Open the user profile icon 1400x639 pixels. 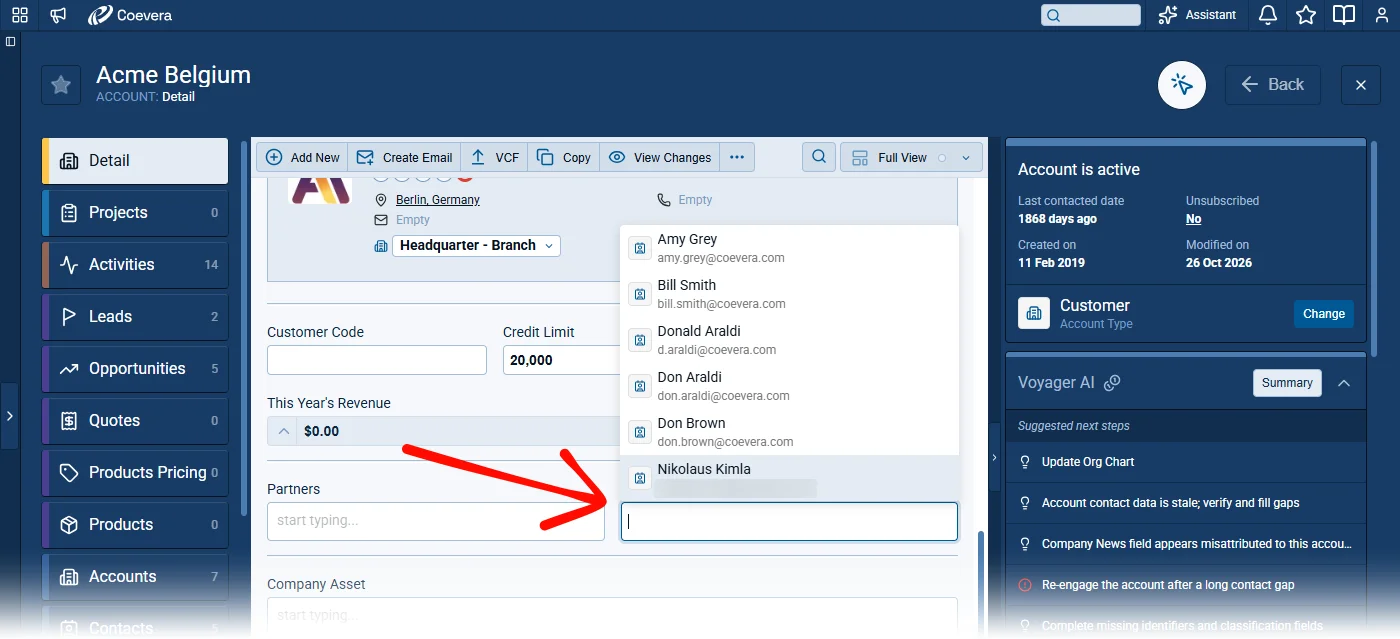(x=1382, y=15)
